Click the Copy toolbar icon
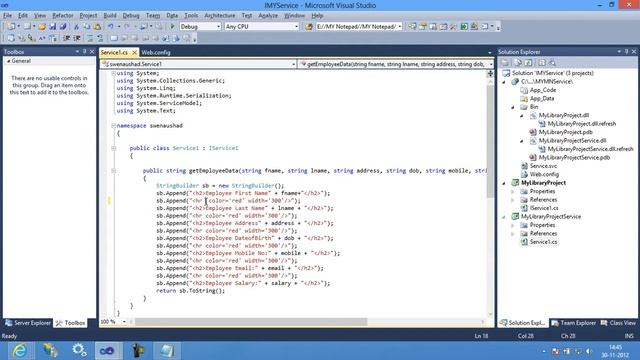Screen dimensions: 640x360 [x=87, y=27]
